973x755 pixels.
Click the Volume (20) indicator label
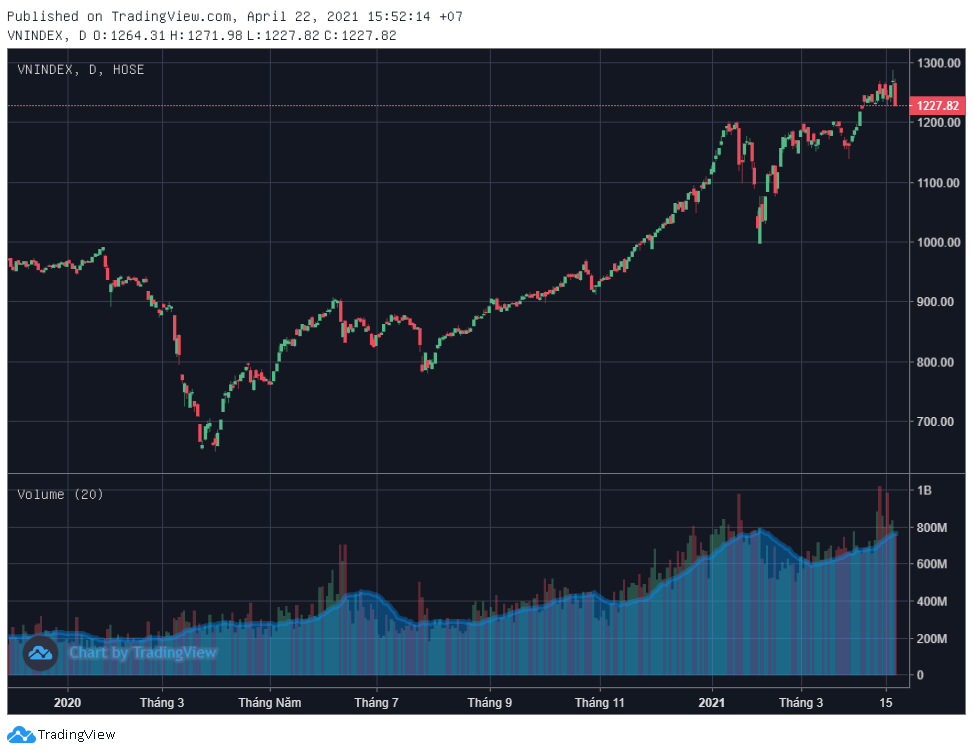pyautogui.click(x=60, y=494)
